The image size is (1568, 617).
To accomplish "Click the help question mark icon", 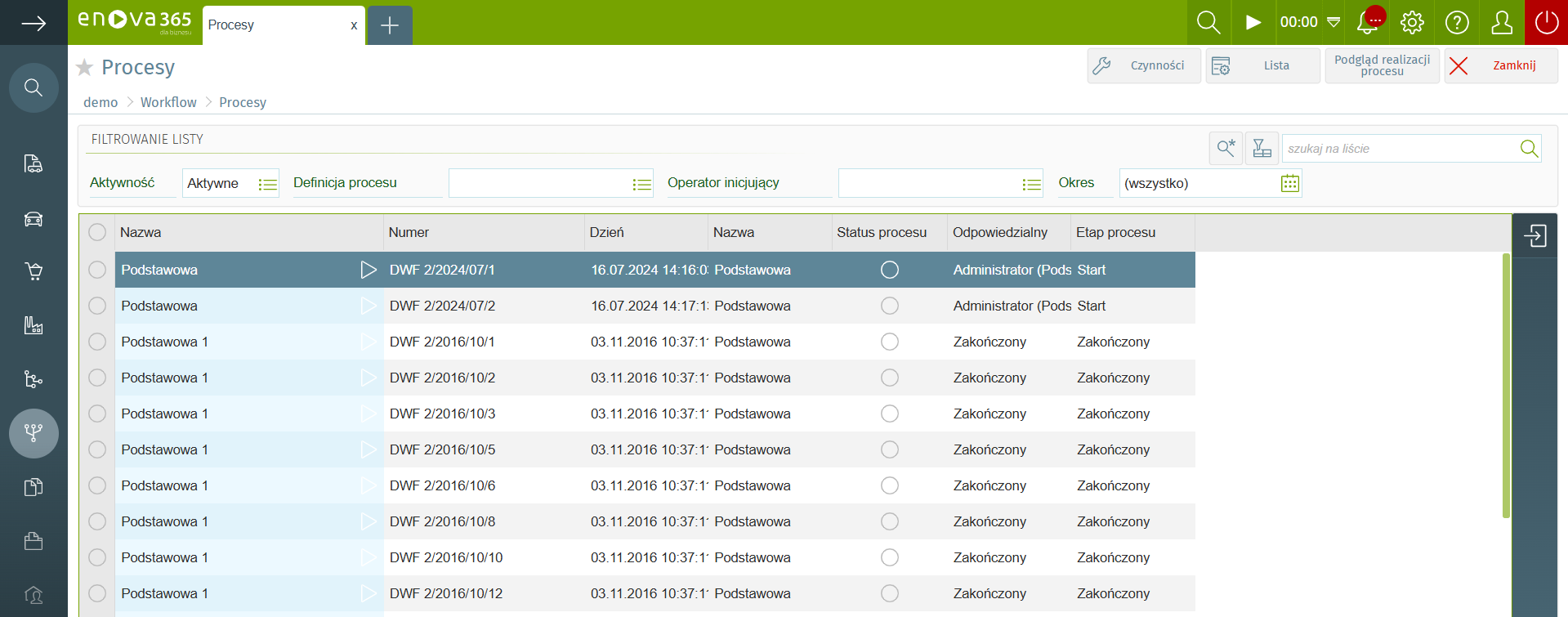I will coord(1457,23).
